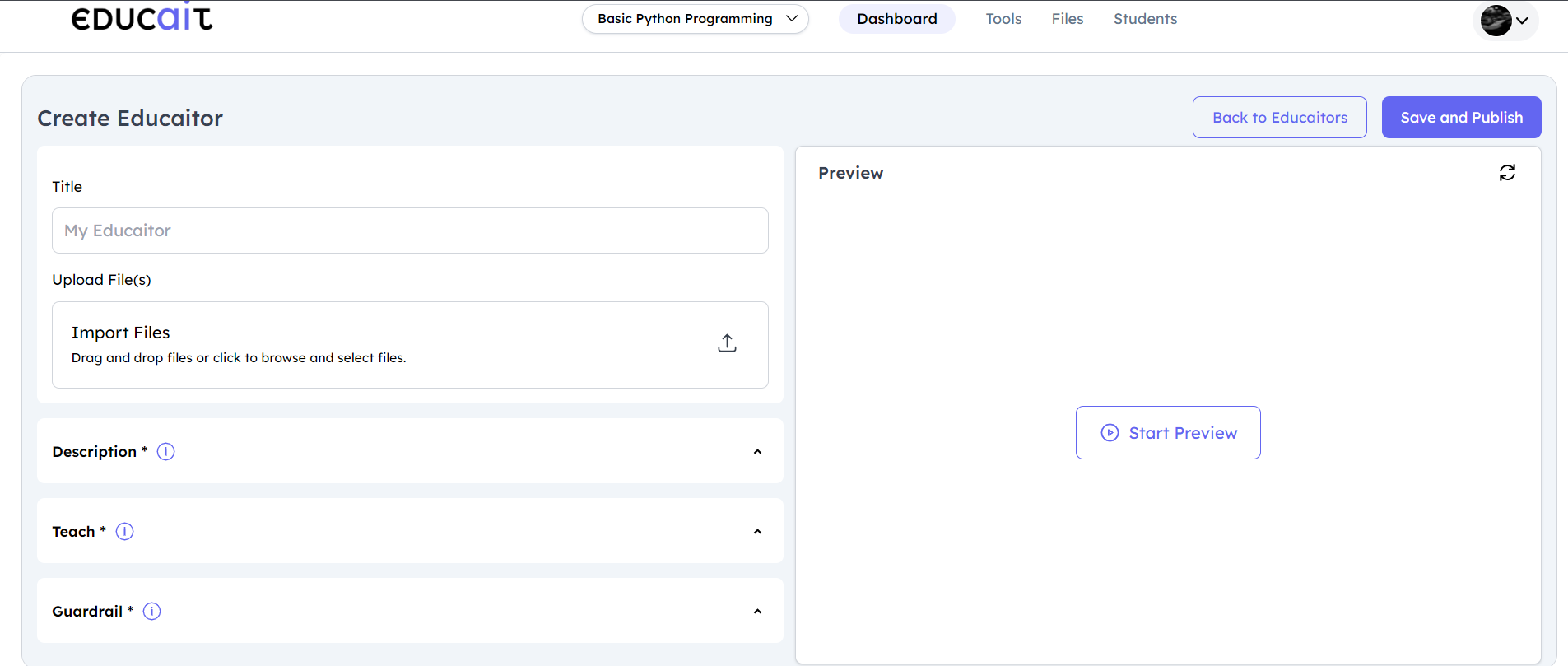The image size is (1568, 666).
Task: Go to the Files tab
Action: pos(1067,19)
